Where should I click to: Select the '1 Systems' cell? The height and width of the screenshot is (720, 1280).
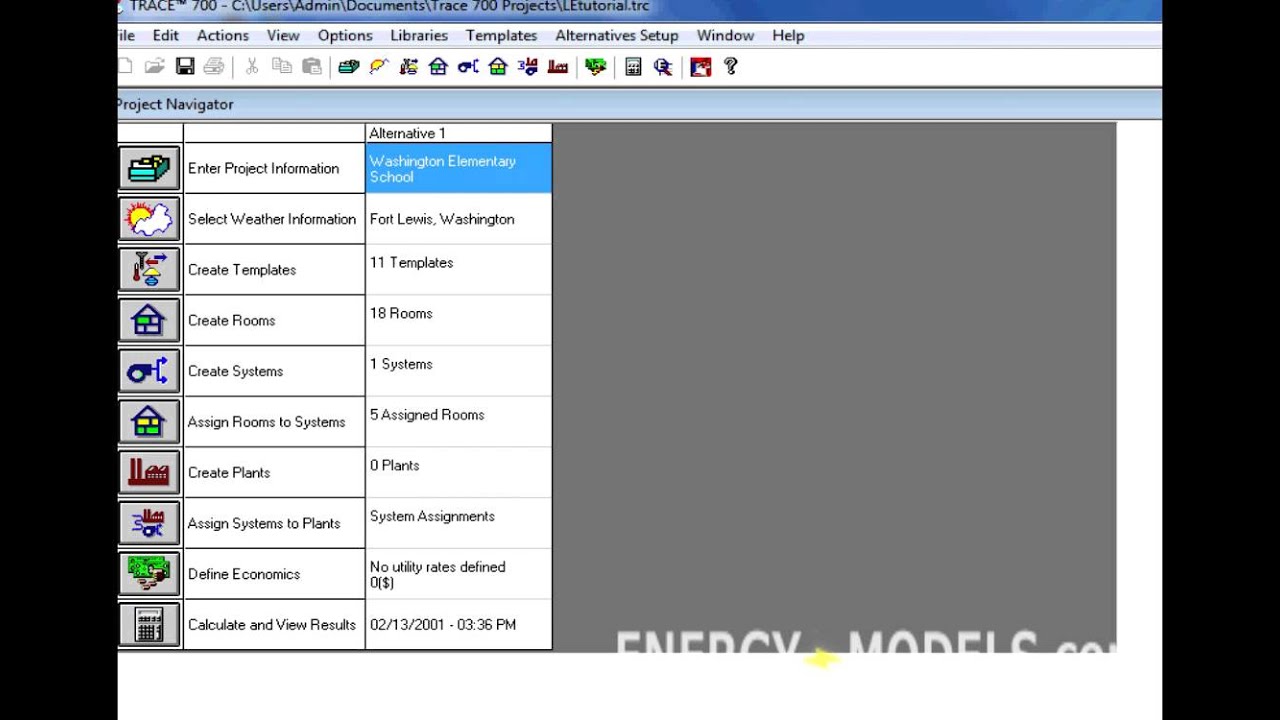click(459, 371)
